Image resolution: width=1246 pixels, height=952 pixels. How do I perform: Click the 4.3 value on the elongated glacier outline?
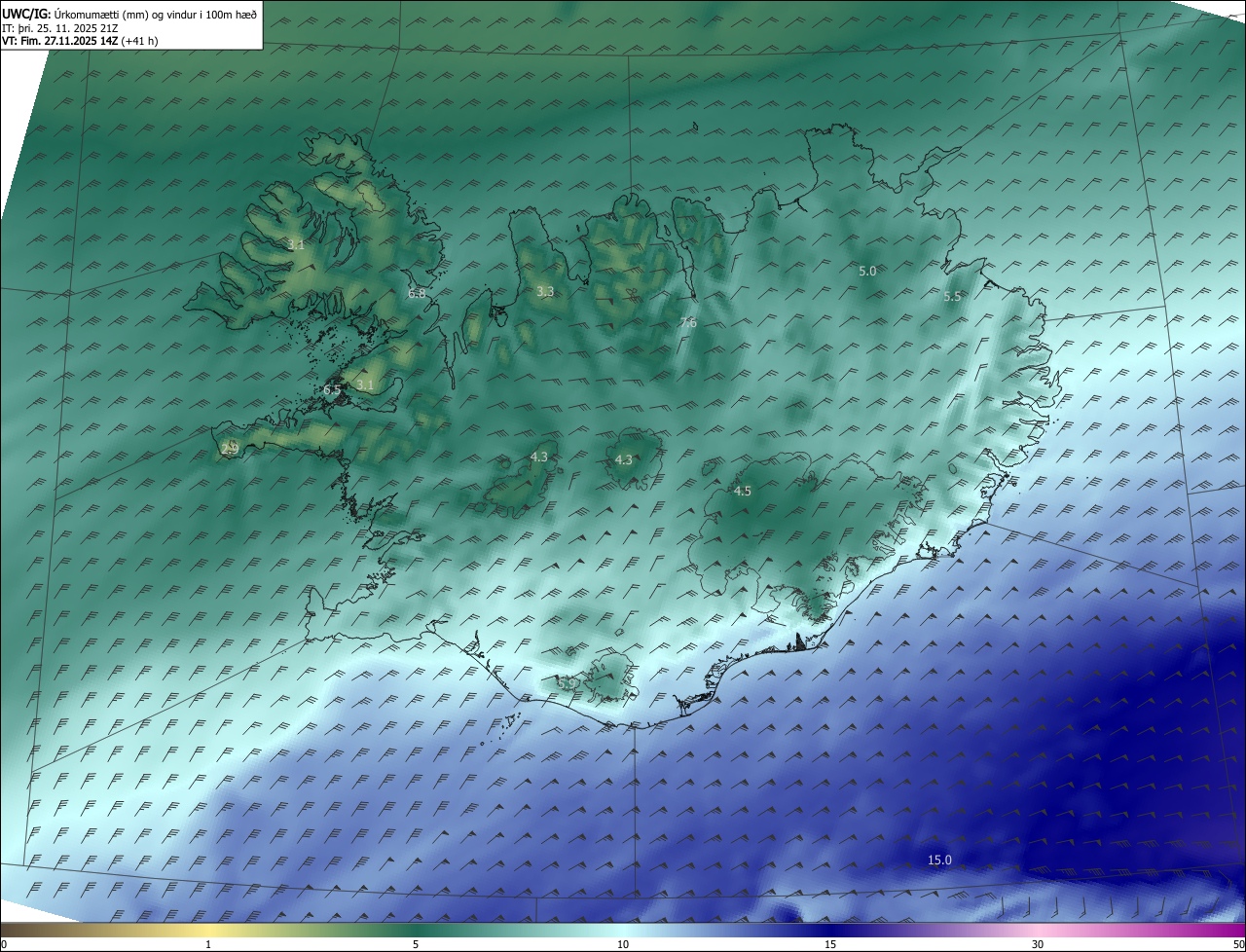pos(538,458)
